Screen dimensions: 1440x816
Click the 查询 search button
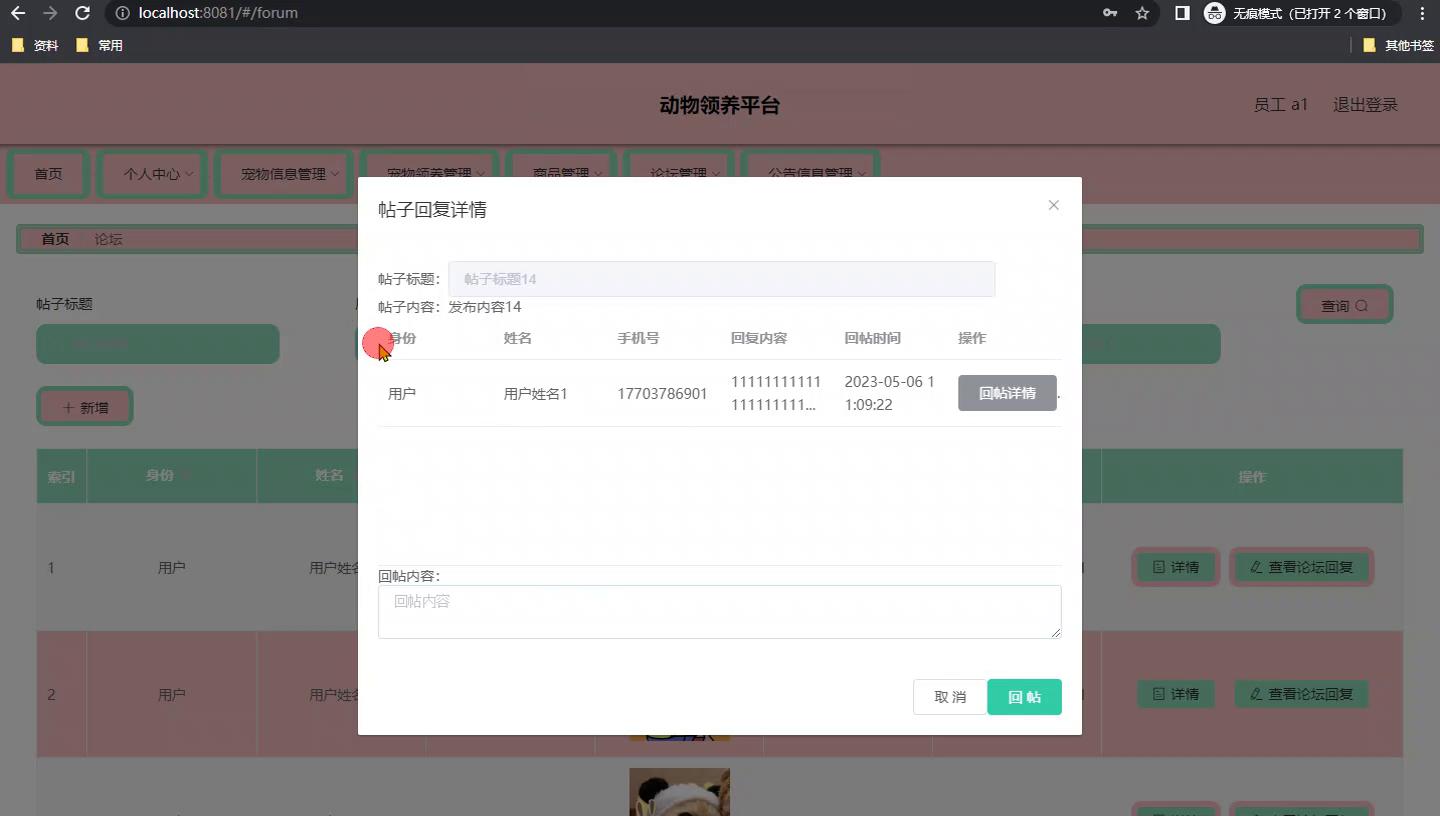1344,305
